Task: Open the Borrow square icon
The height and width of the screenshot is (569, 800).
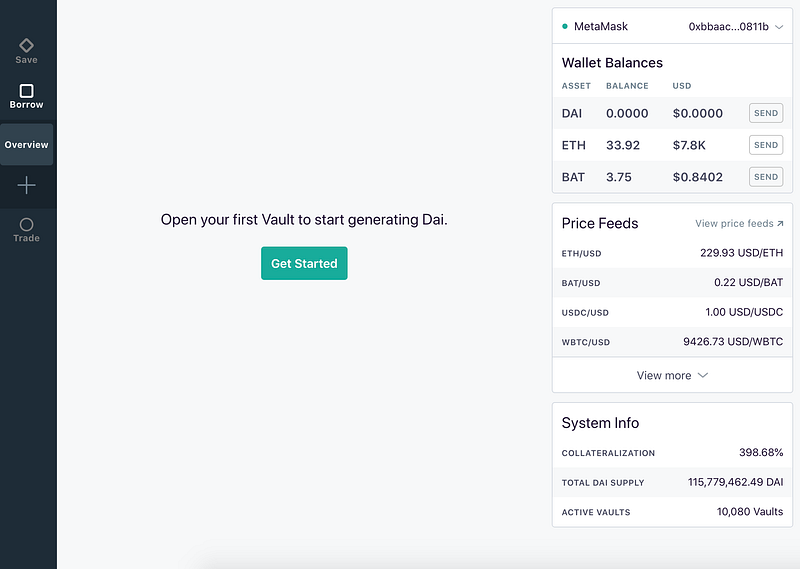Action: (x=26, y=91)
